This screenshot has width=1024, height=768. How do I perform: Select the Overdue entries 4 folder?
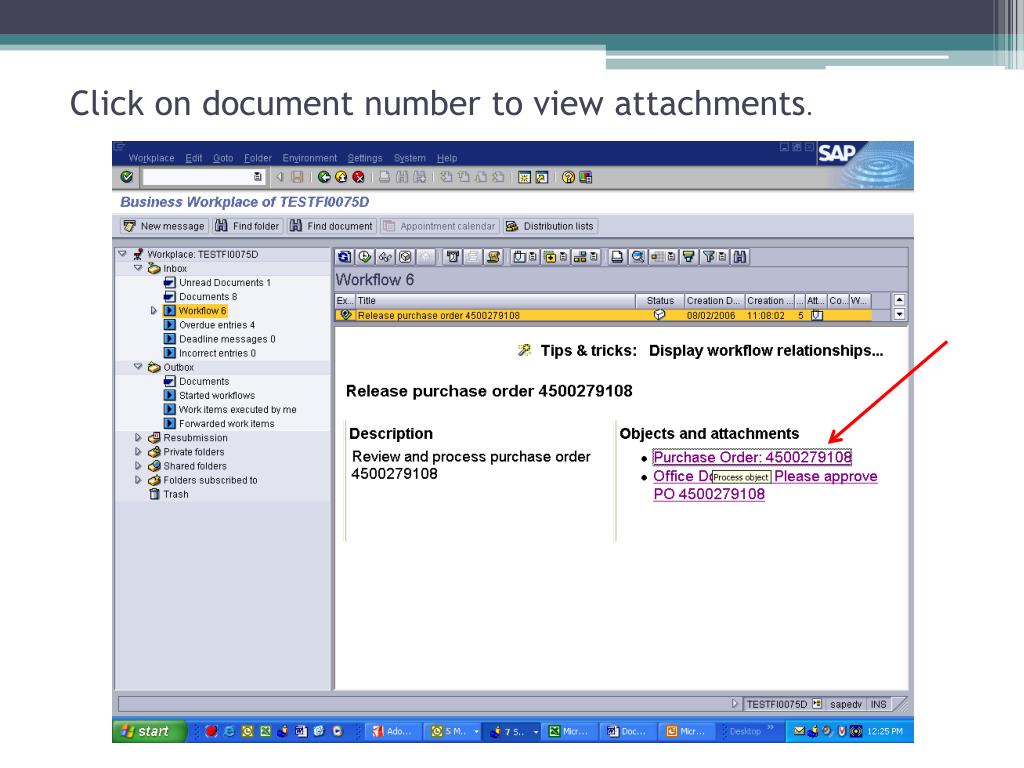(x=217, y=325)
